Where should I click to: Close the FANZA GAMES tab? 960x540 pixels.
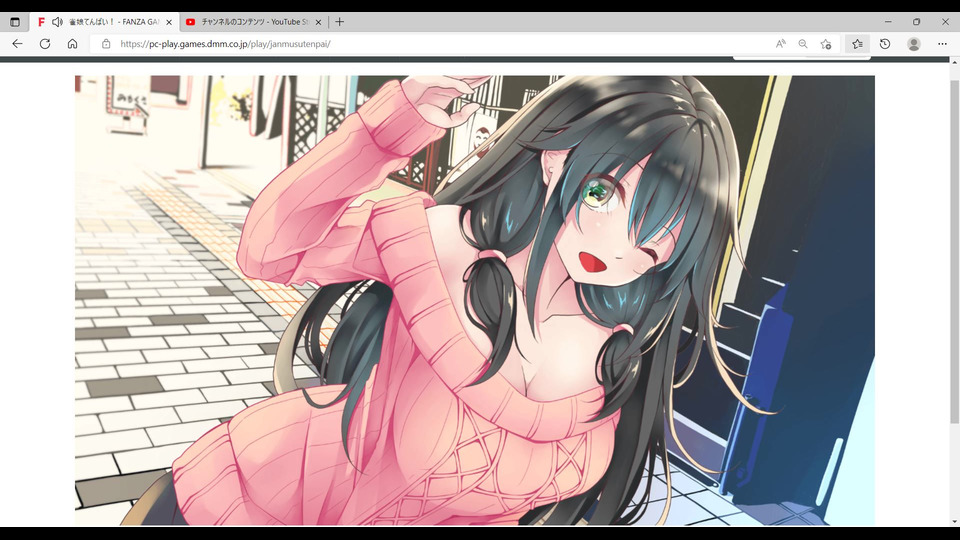[169, 22]
